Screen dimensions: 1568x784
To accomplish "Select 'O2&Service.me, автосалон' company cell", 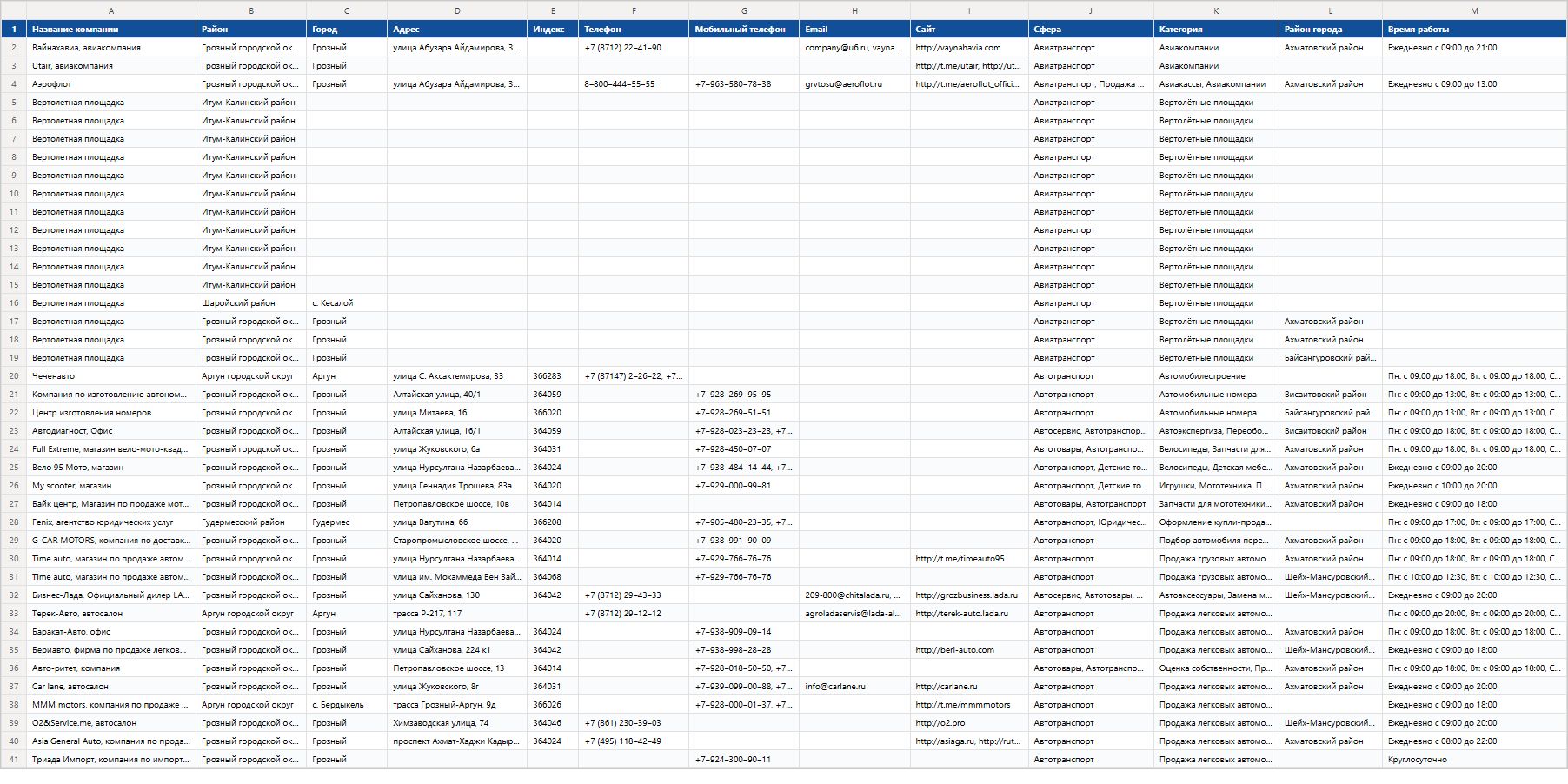I will coord(111,723).
